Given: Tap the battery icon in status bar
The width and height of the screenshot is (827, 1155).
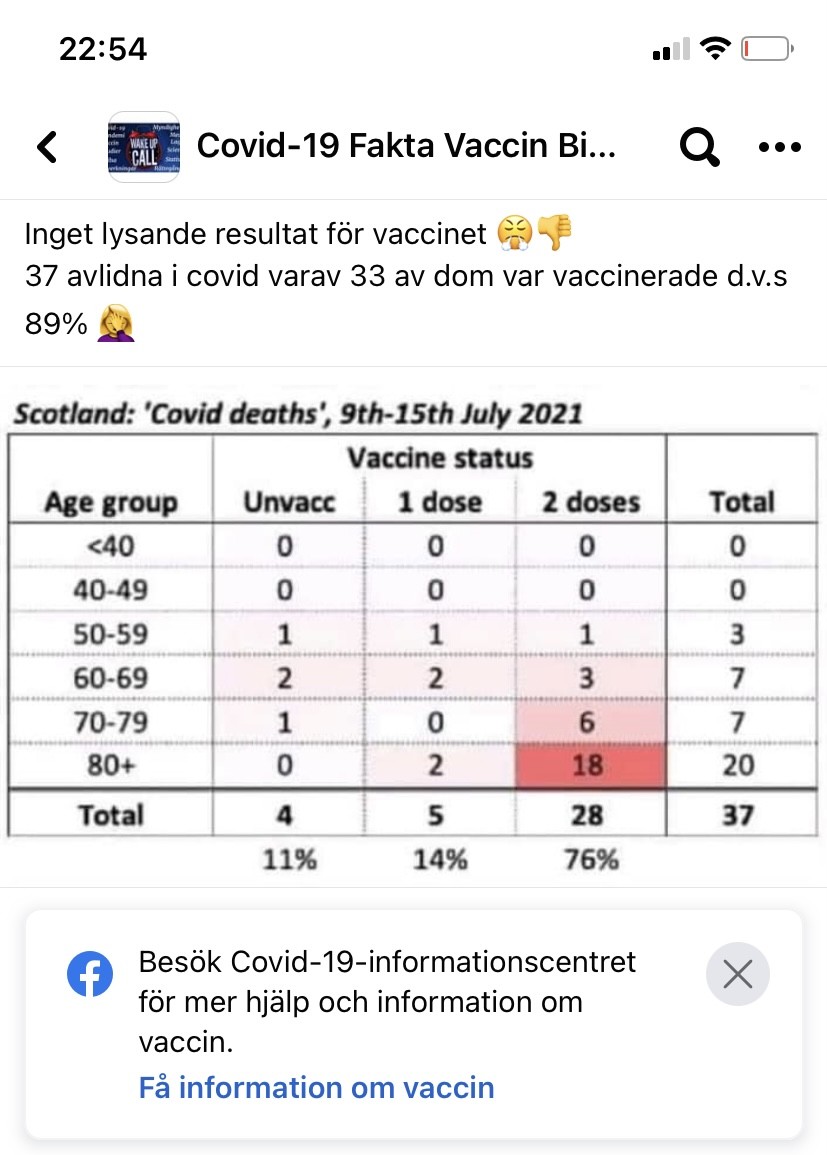Looking at the screenshot, I should (x=768, y=48).
